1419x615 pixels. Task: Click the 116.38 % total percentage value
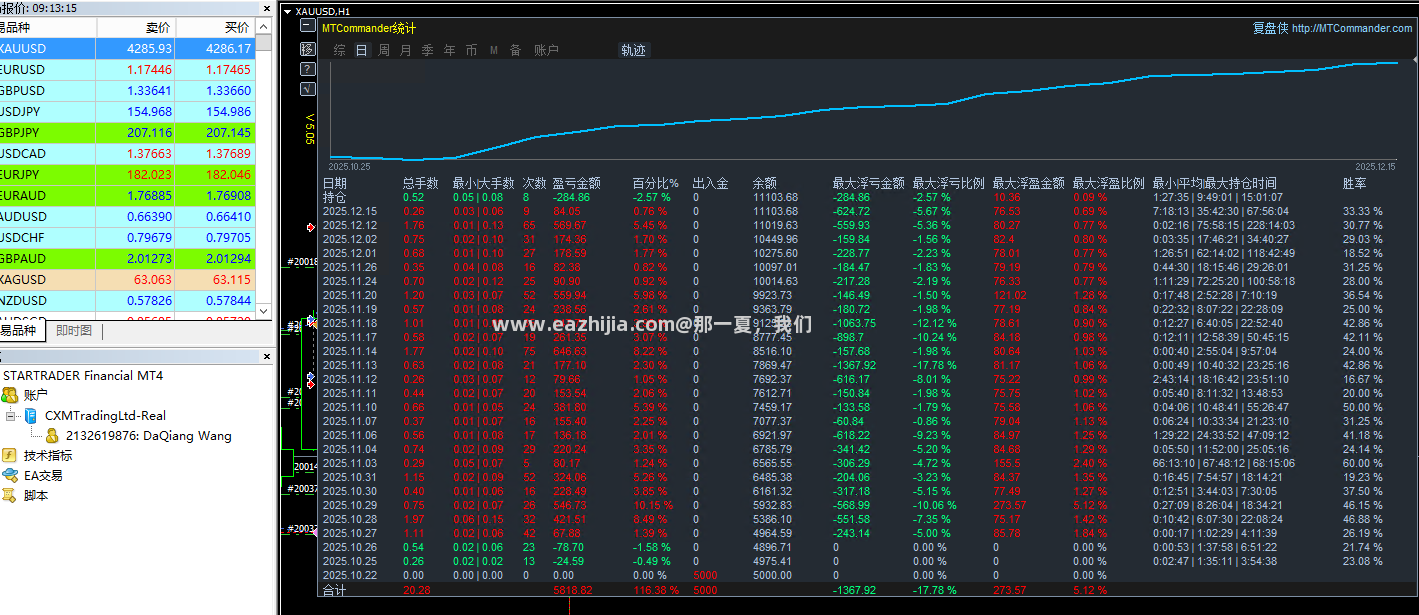pos(655,591)
